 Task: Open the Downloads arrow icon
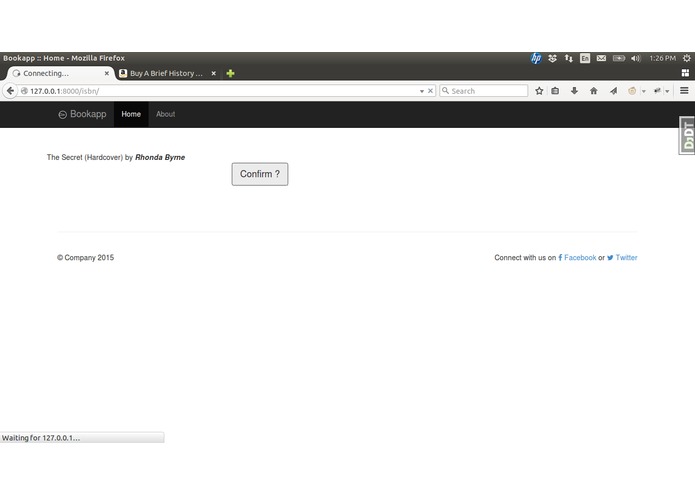pyautogui.click(x=574, y=91)
